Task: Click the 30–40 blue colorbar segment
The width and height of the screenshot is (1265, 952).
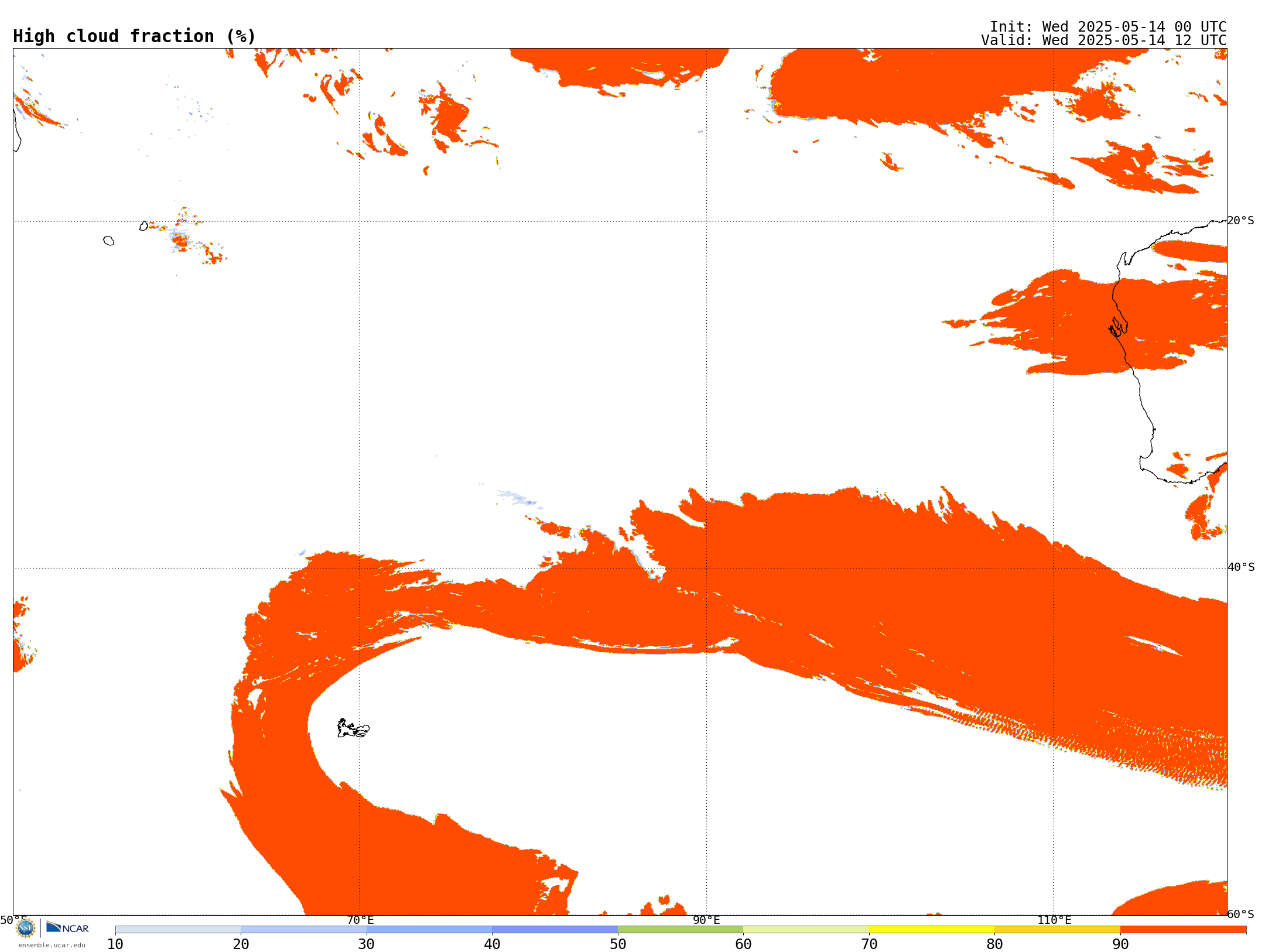Action: click(429, 930)
